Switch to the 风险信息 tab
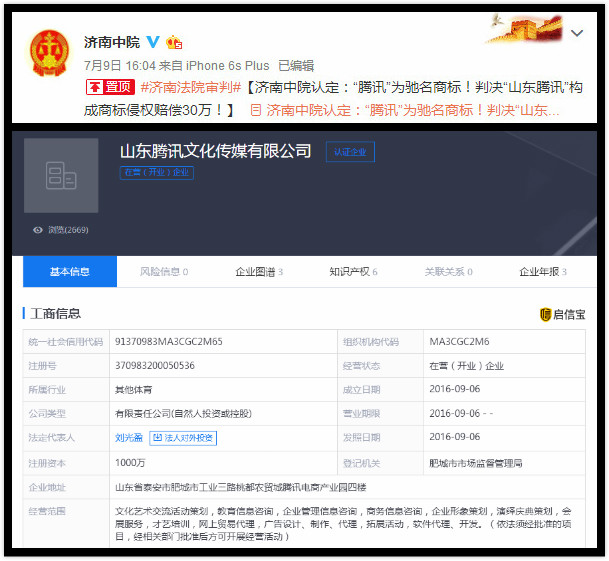The width and height of the screenshot is (609, 561). (x=164, y=272)
